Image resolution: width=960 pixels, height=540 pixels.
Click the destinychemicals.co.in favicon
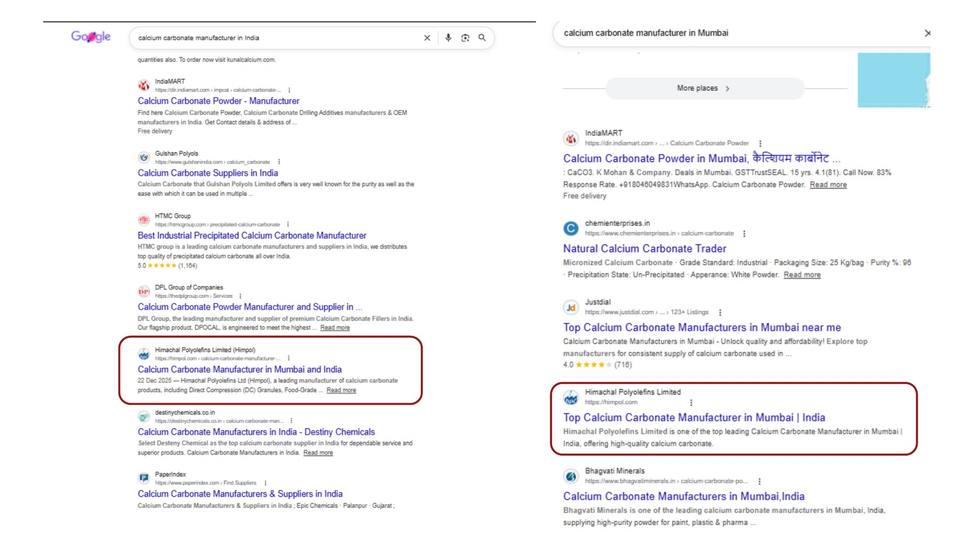coord(144,416)
